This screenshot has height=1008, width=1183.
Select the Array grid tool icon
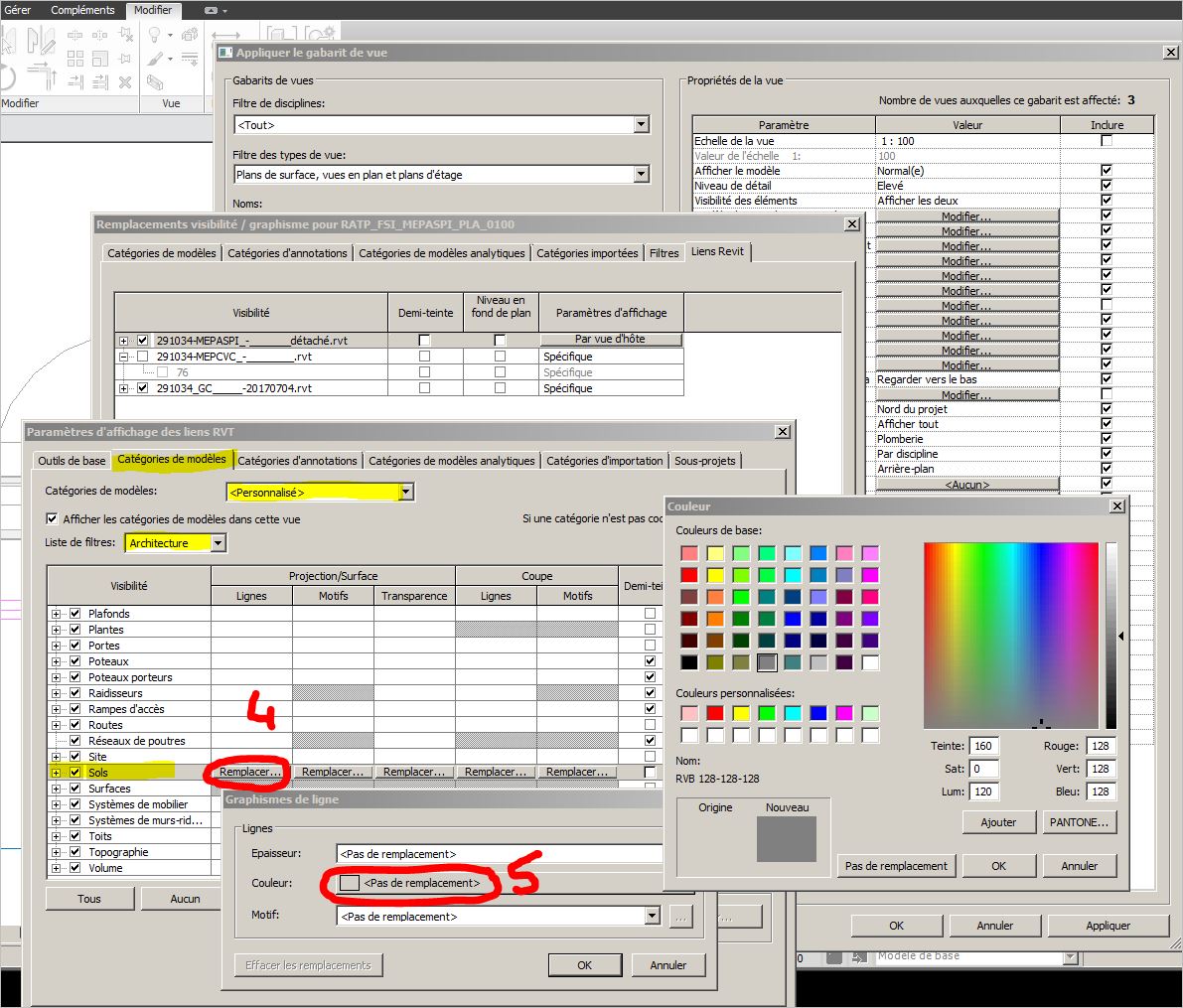(x=75, y=60)
